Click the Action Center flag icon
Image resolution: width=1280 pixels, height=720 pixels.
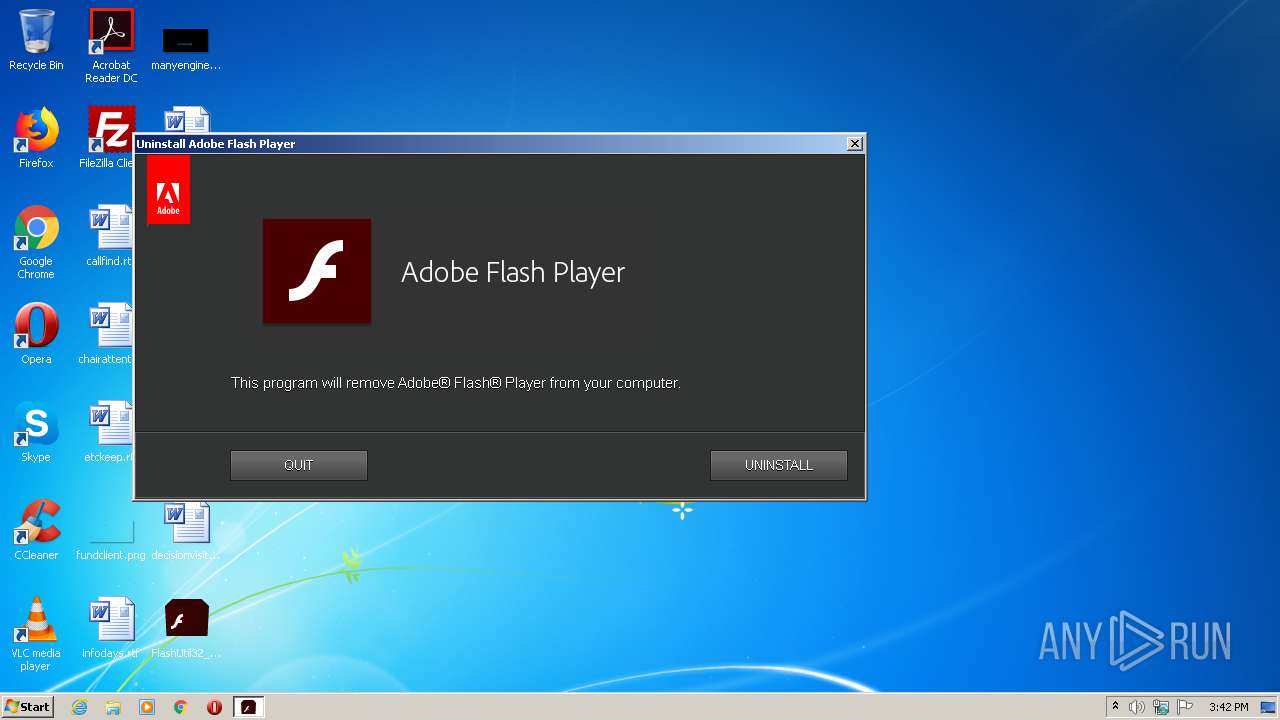pyautogui.click(x=1185, y=707)
